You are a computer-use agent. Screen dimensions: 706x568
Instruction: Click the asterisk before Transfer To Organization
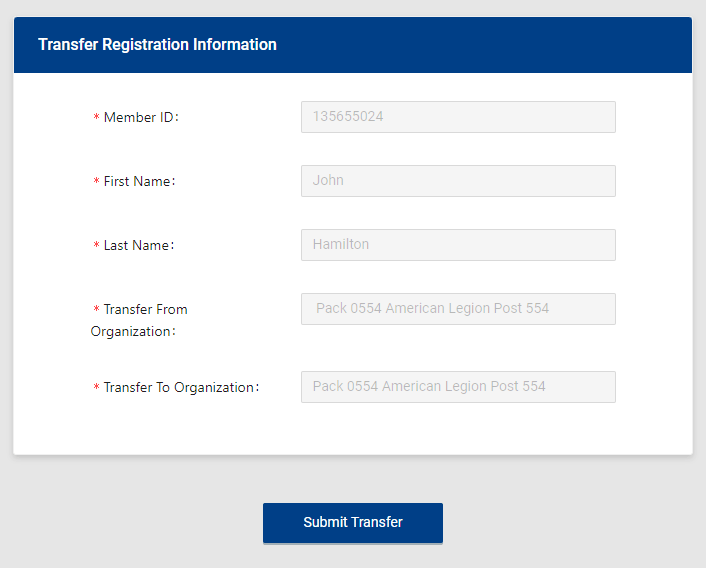point(96,389)
